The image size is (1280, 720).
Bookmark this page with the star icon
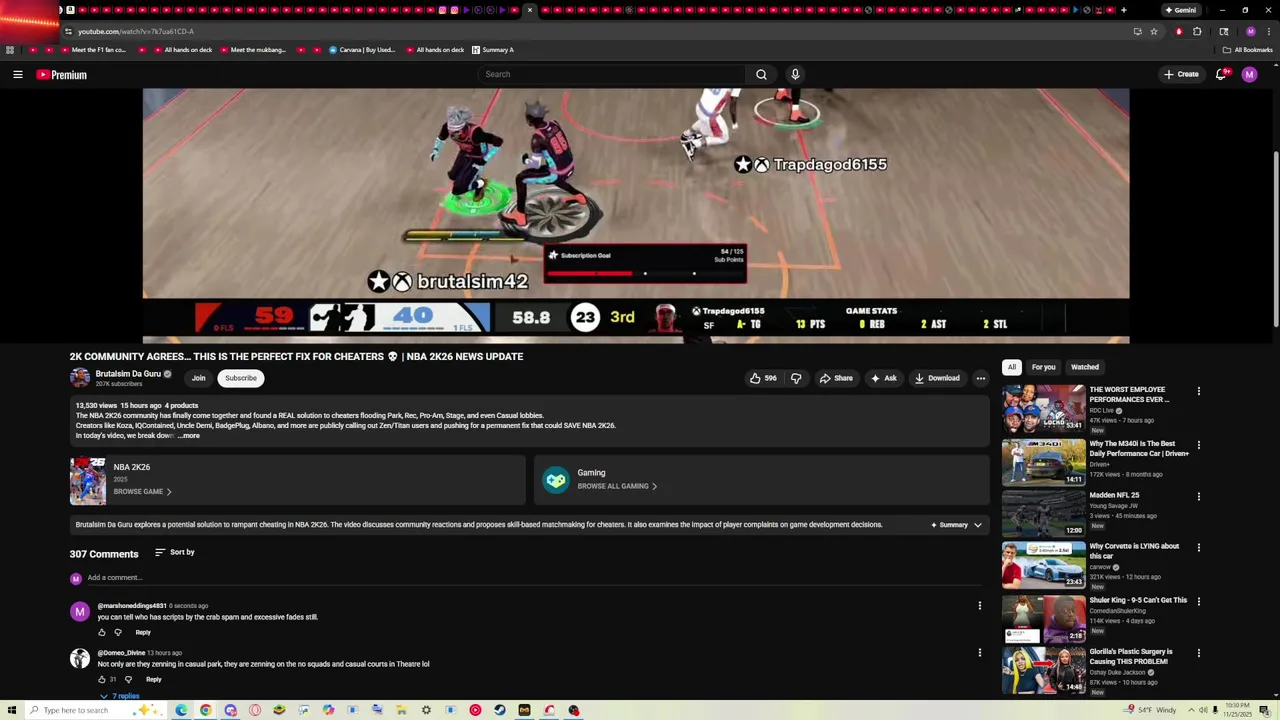tap(1153, 31)
